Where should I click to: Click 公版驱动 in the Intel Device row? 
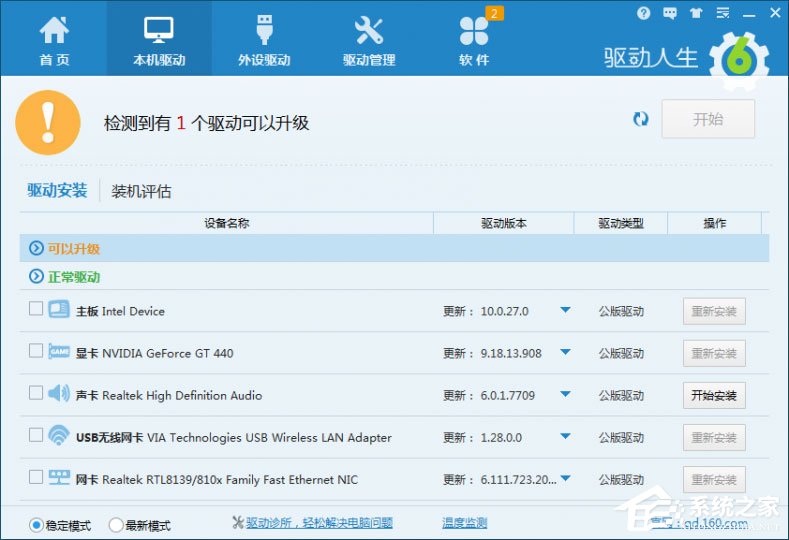pos(621,312)
